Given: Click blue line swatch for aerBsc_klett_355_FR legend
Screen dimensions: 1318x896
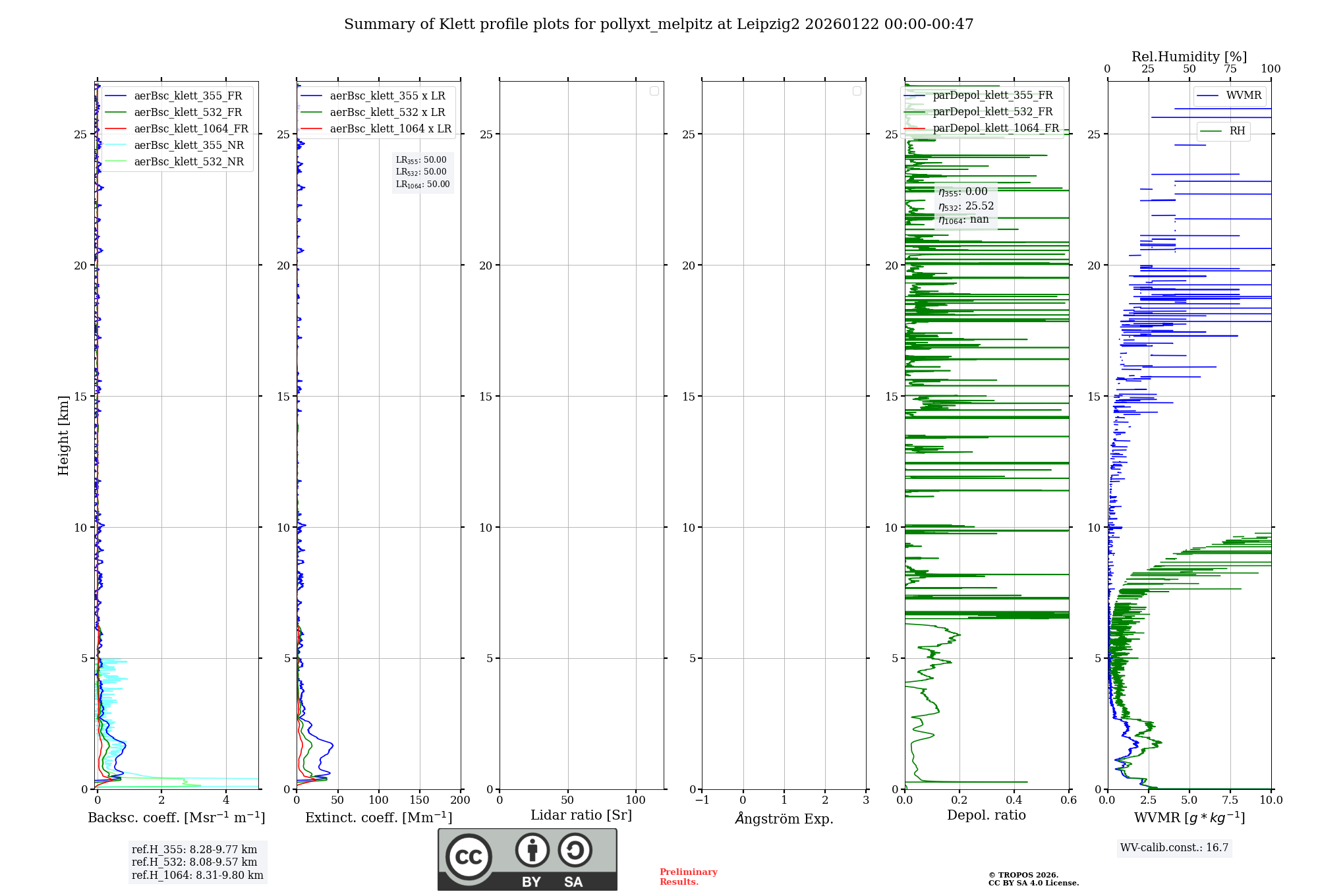Looking at the screenshot, I should 115,96.
